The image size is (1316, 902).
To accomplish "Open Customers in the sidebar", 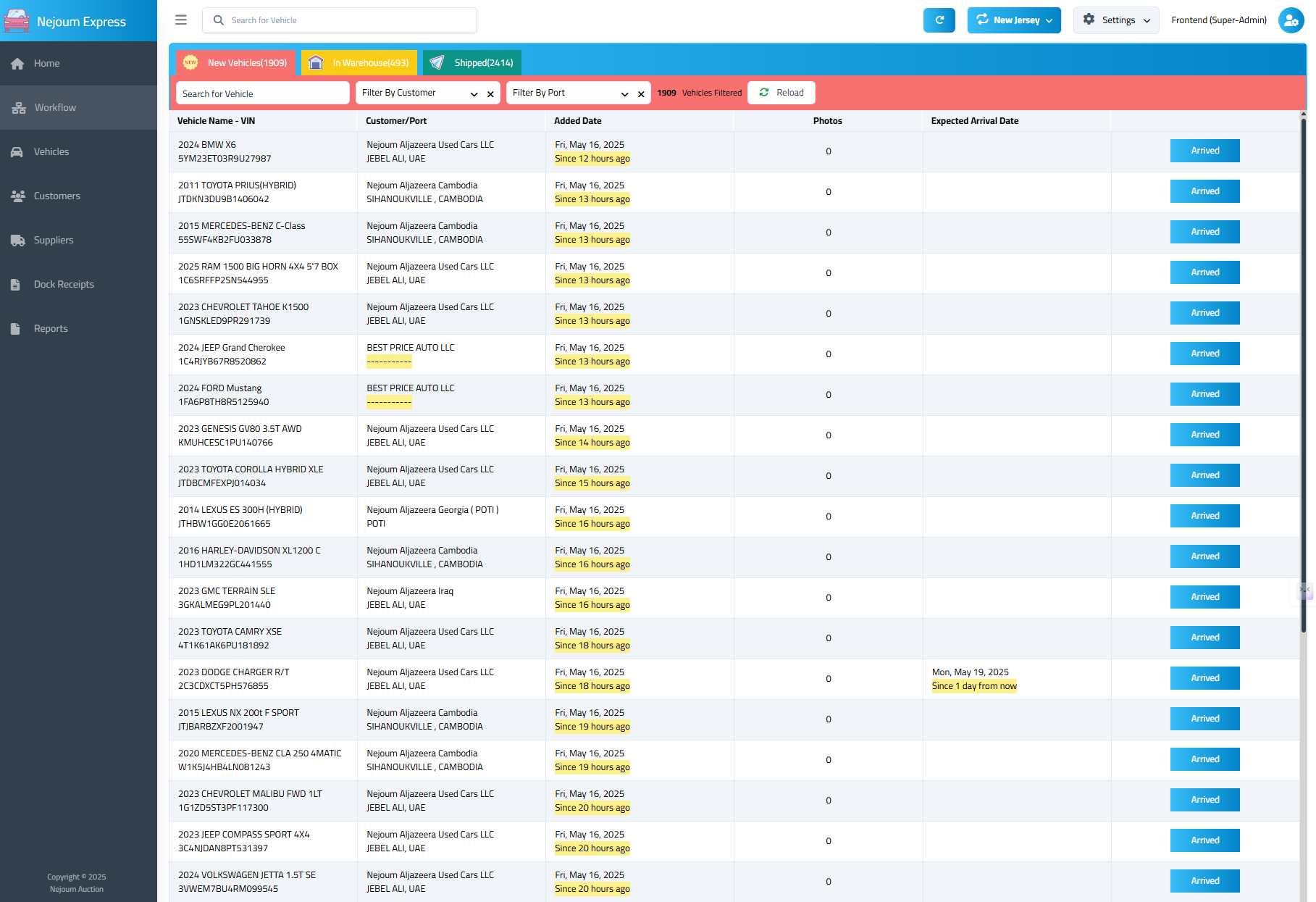I will click(78, 196).
